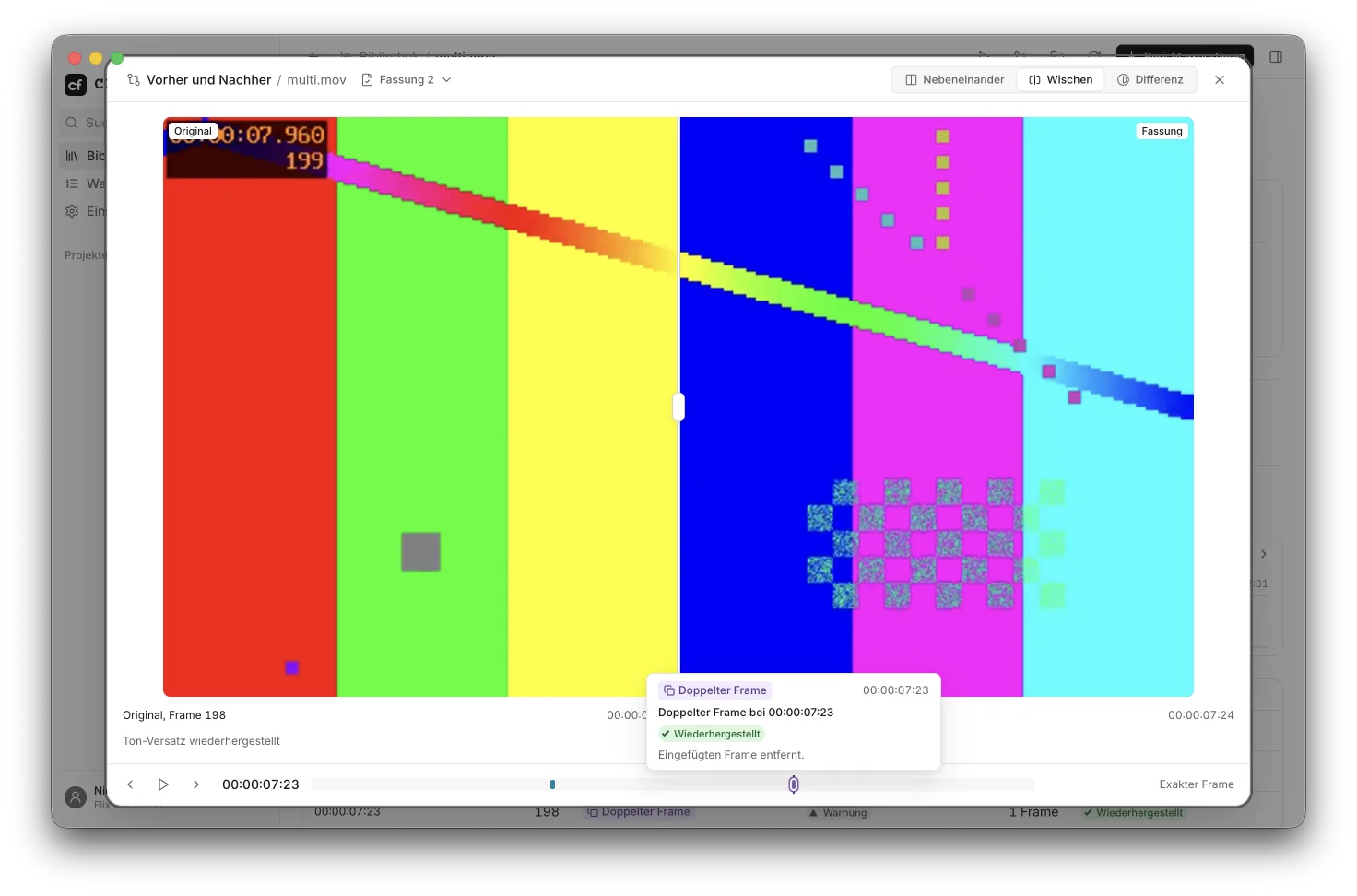Step to next frame arrow

click(196, 784)
